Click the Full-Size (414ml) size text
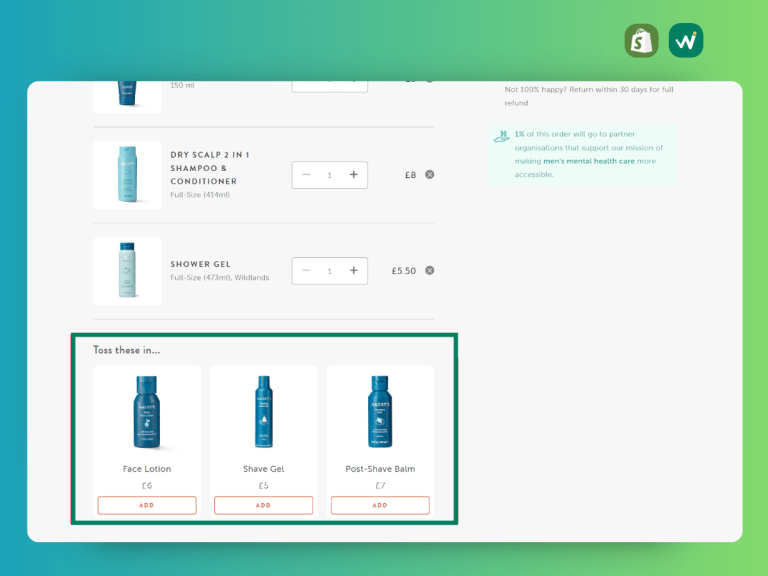The height and width of the screenshot is (576, 768). (200, 194)
